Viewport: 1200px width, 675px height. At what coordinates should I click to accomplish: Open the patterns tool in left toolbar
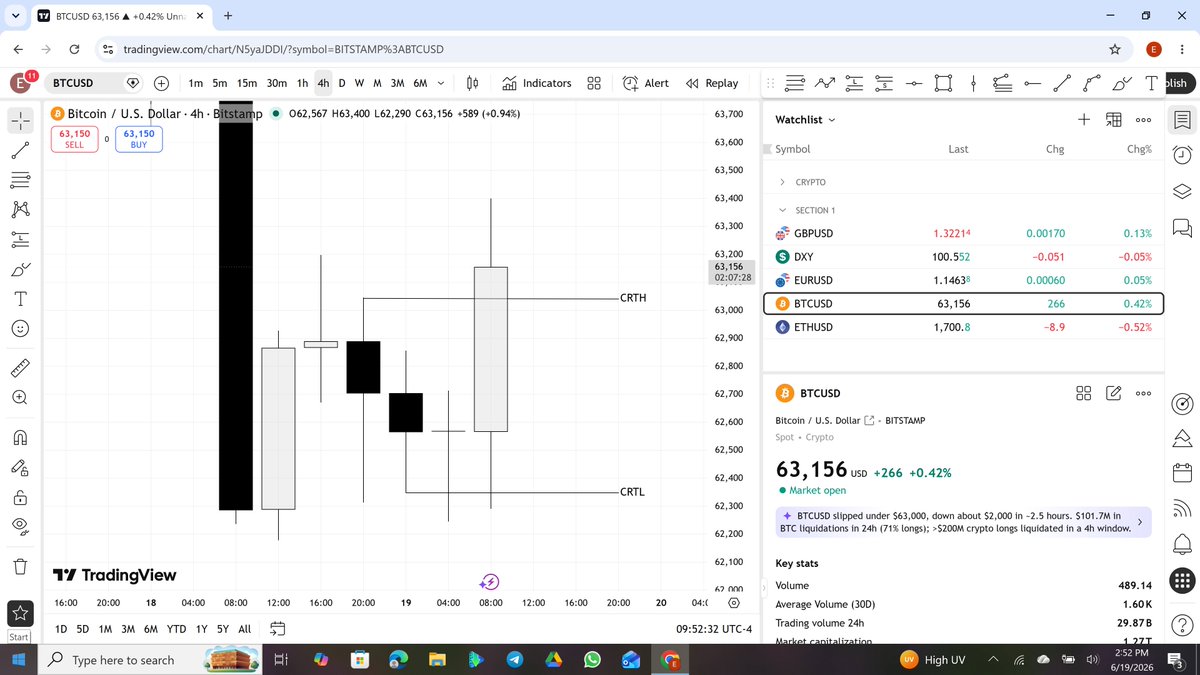click(x=22, y=210)
